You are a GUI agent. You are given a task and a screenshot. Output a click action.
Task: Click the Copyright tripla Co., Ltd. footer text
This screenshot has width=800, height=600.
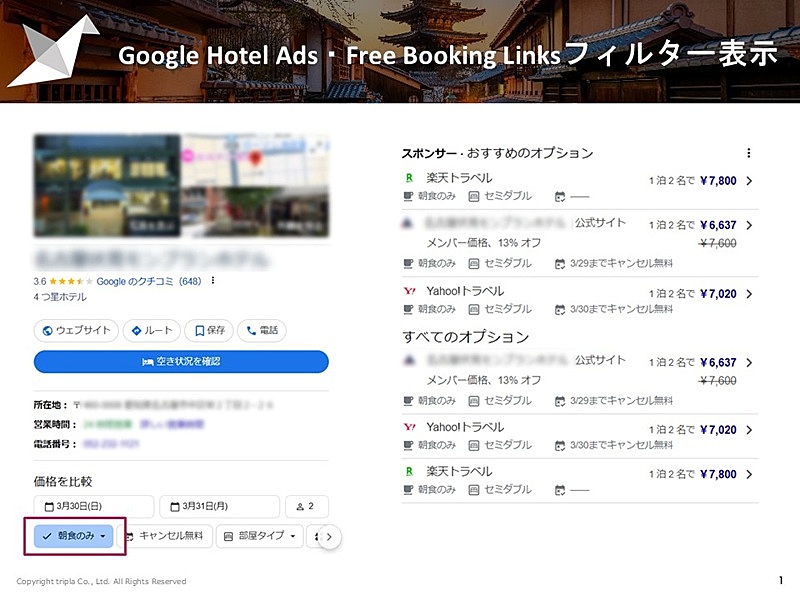pos(101,581)
